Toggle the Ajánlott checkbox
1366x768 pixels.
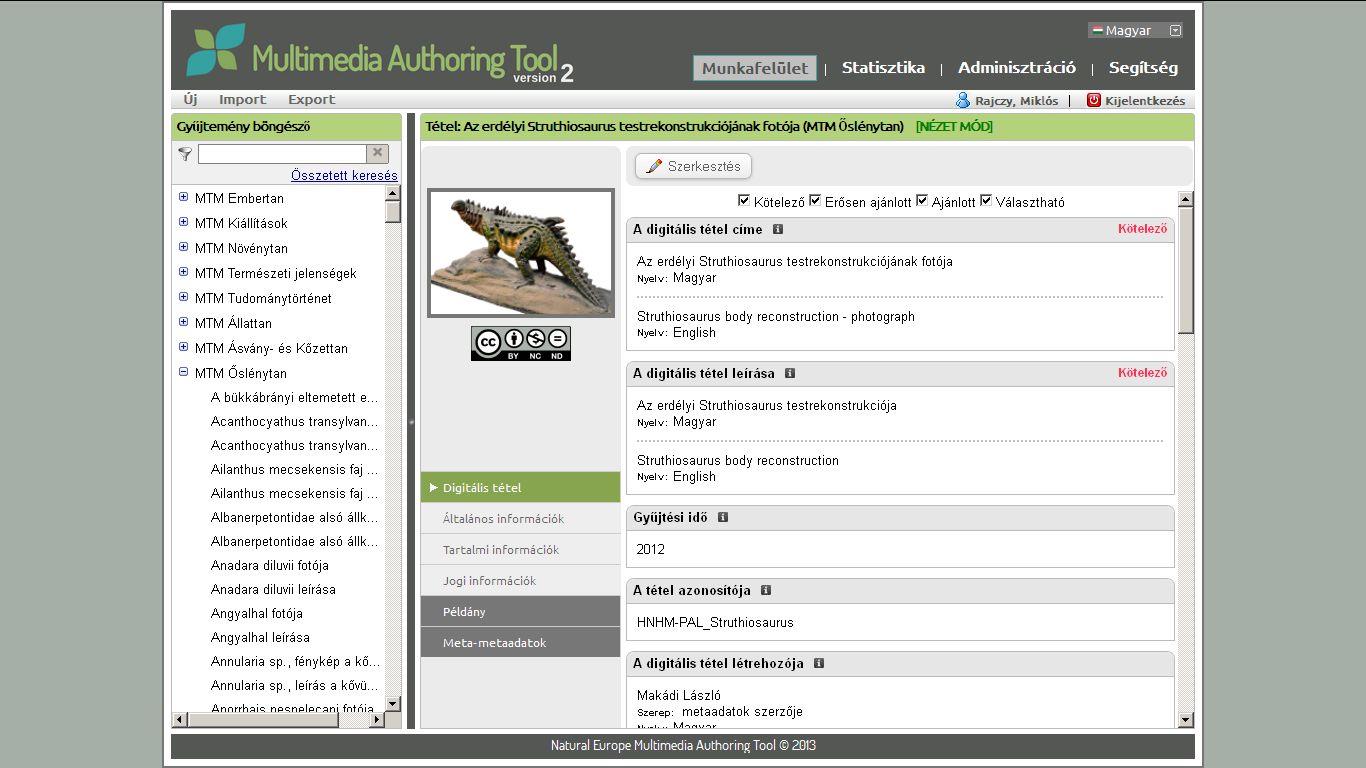(922, 200)
